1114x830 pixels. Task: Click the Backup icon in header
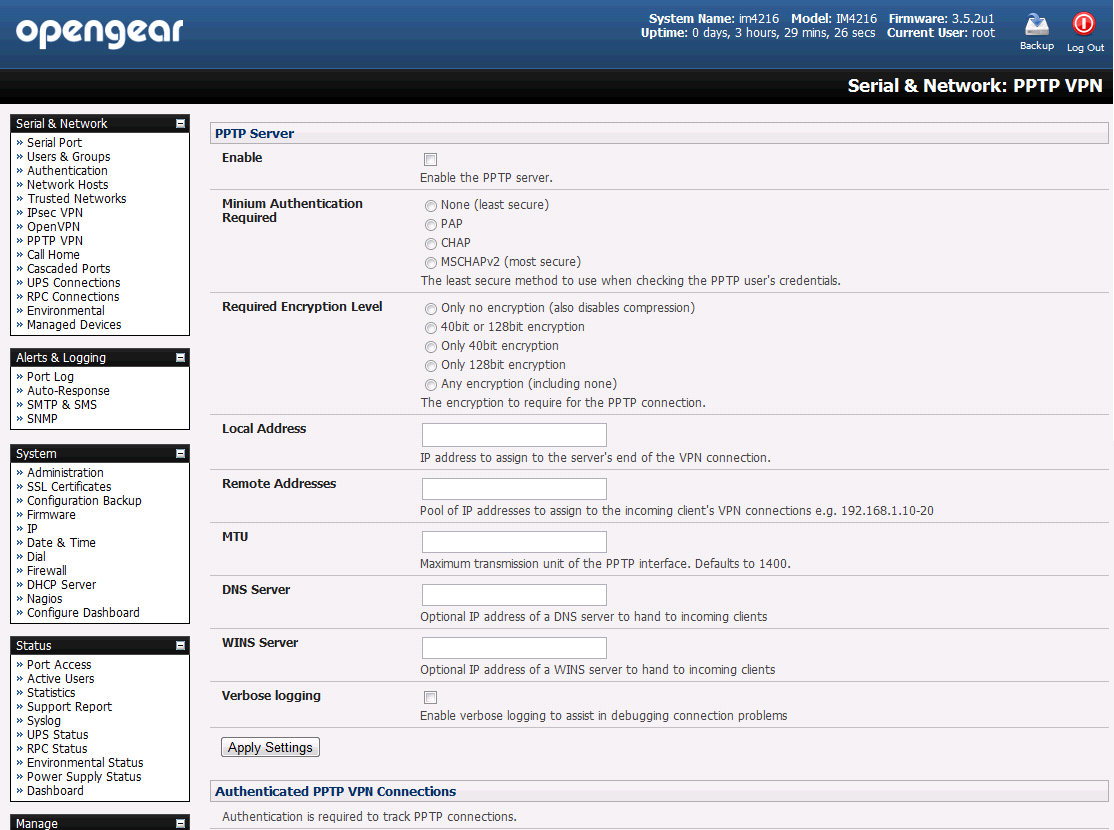point(1037,25)
